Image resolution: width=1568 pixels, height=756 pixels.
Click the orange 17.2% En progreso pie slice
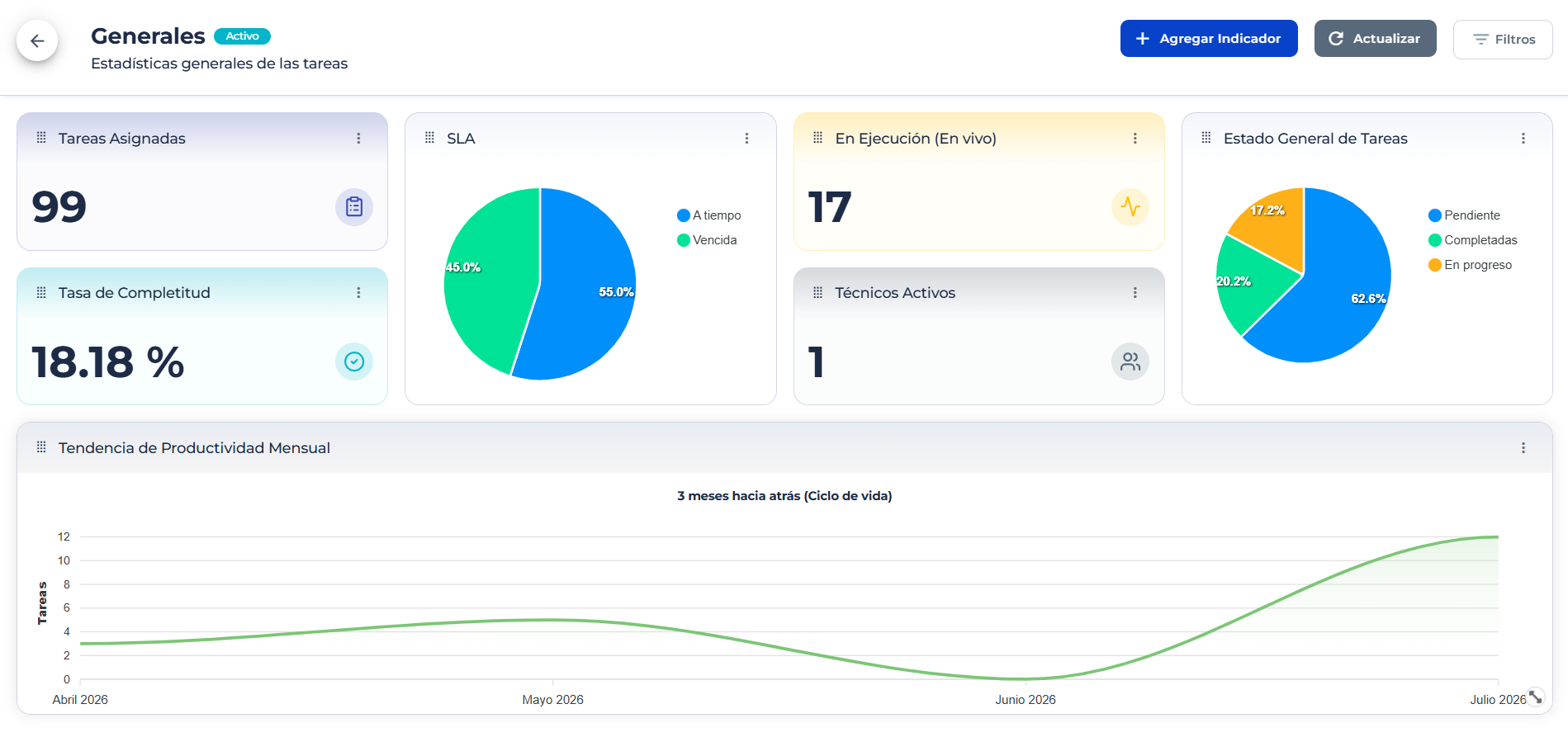tap(1276, 227)
